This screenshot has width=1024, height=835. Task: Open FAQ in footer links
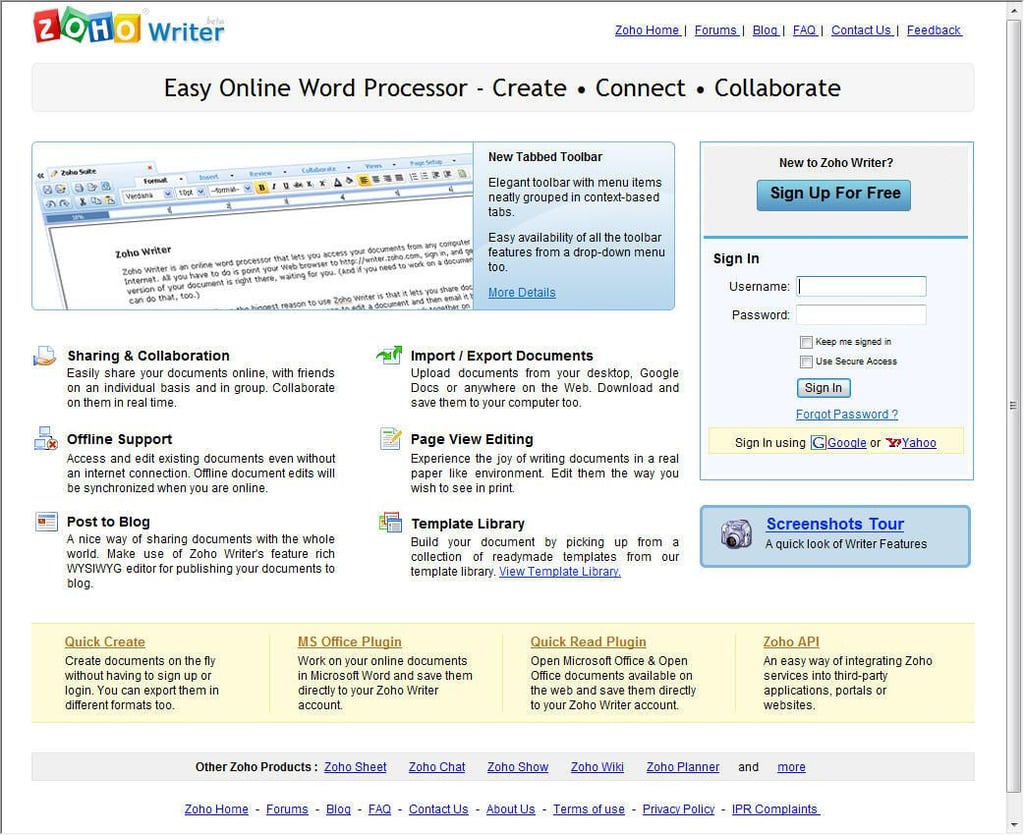379,810
